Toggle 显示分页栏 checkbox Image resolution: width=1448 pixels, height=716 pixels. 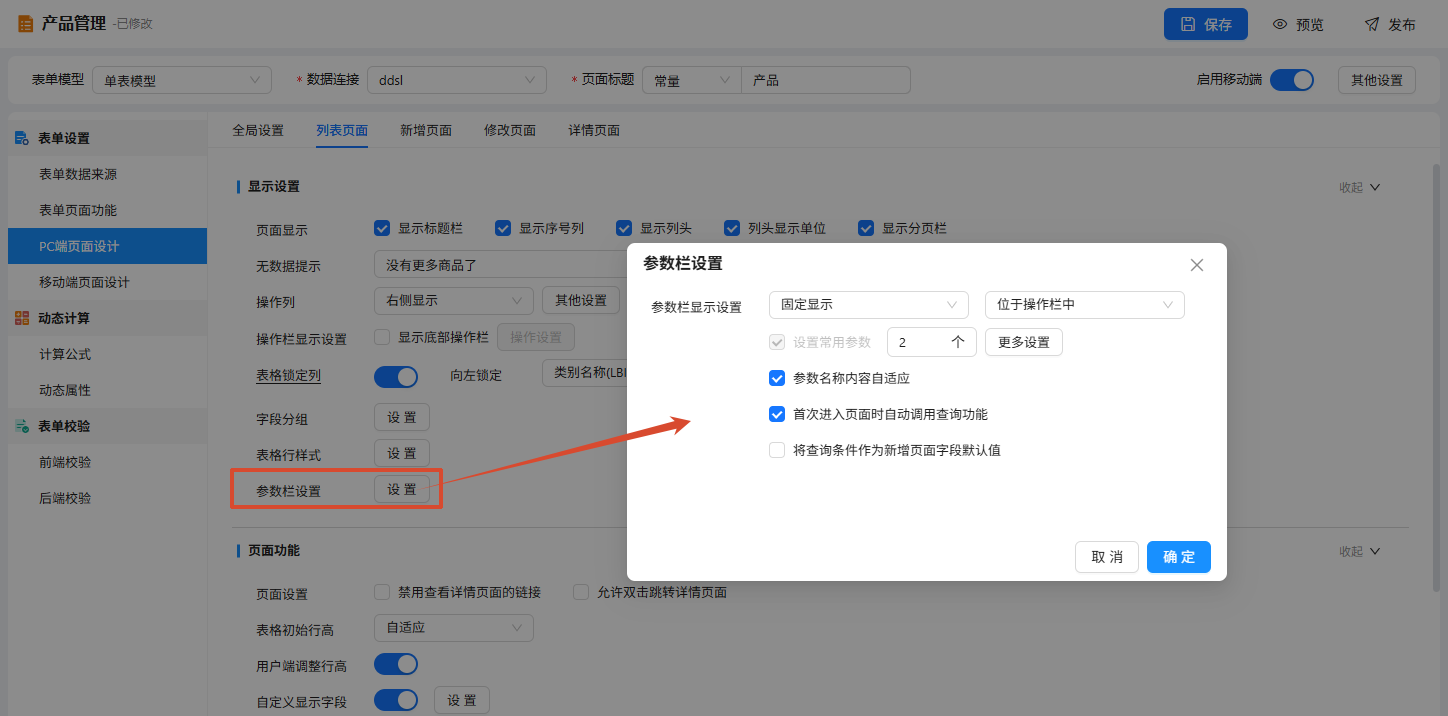point(866,228)
